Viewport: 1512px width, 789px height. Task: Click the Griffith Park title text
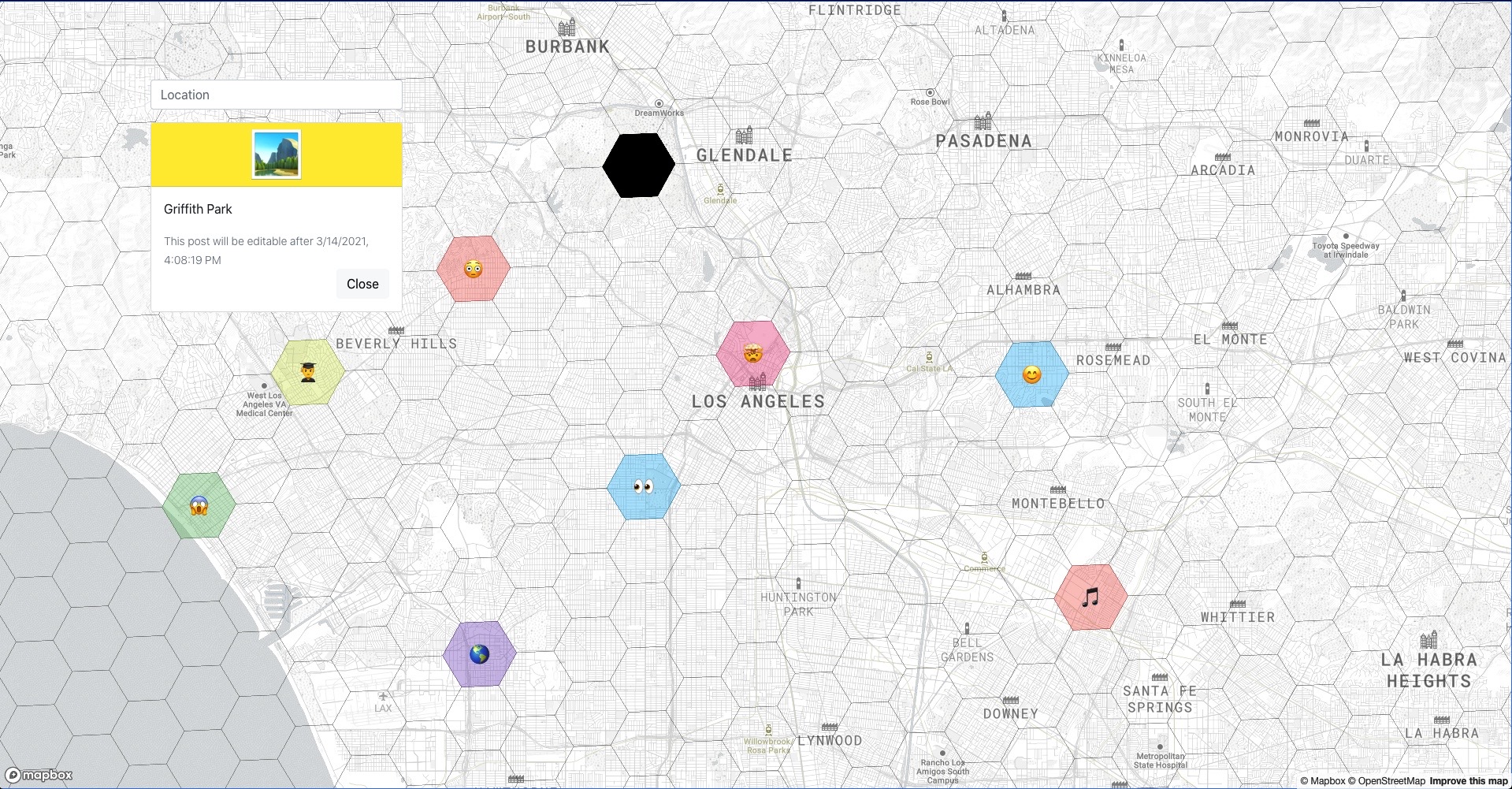tap(198, 209)
